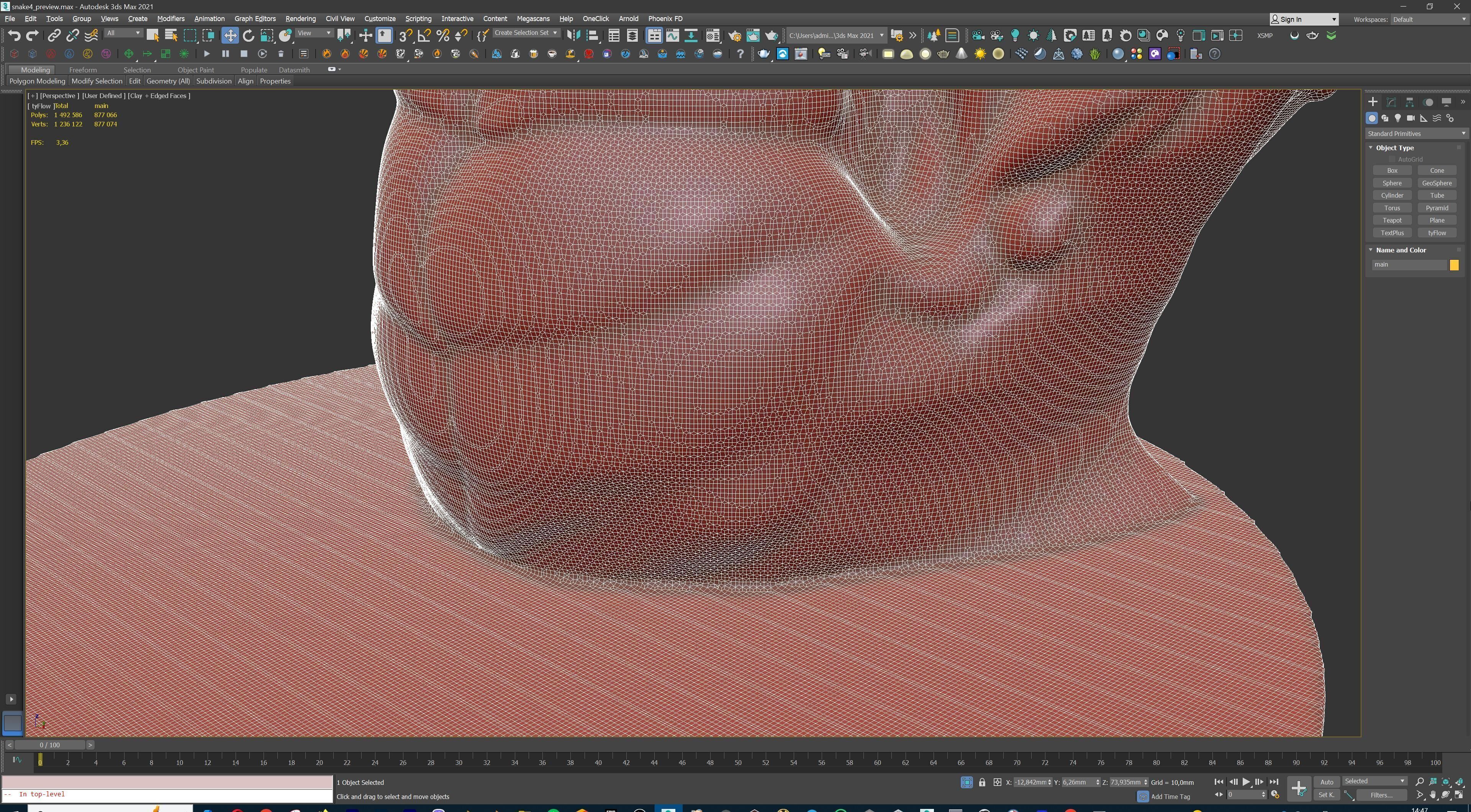Open the Rendering menu
Screen dimensions: 1471x812
click(x=300, y=18)
